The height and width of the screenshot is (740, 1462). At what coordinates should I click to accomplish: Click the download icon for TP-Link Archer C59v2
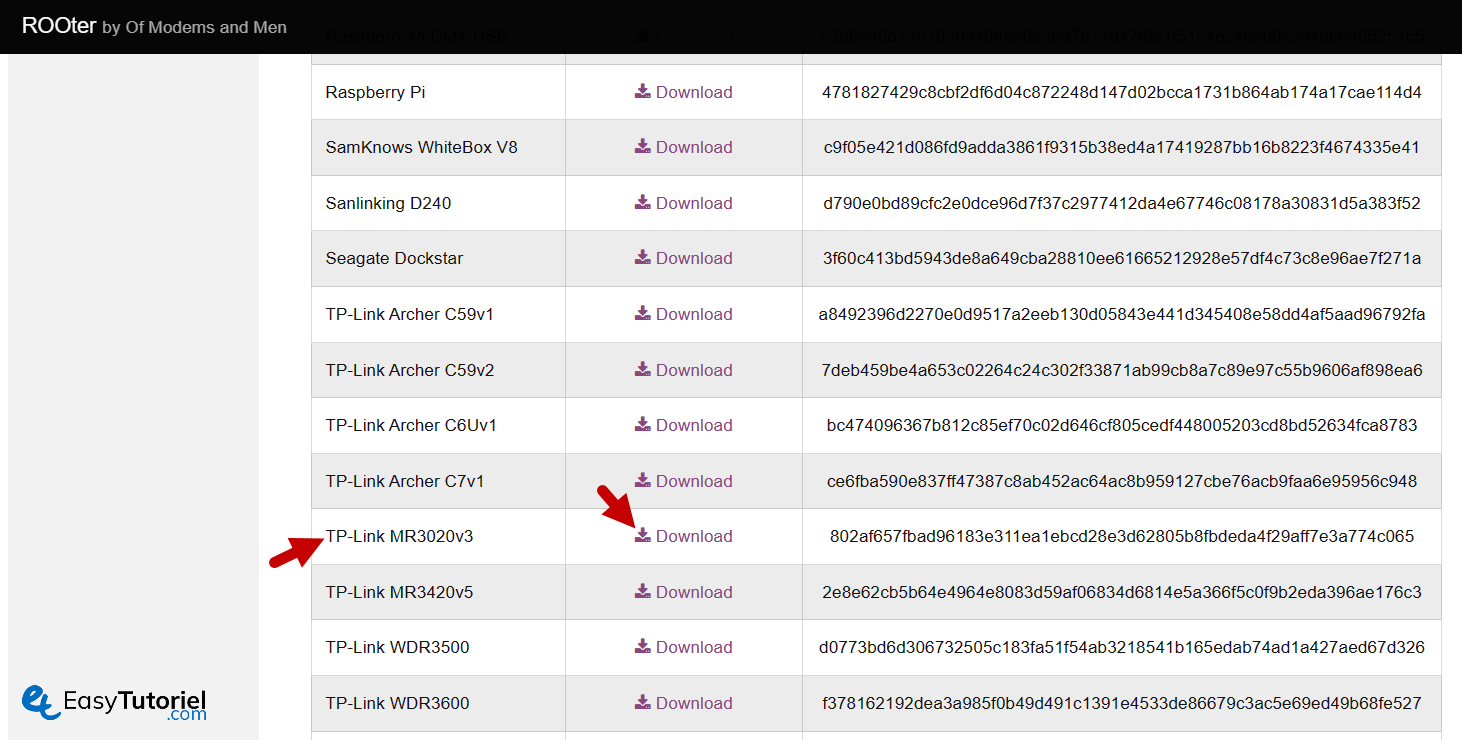(x=643, y=370)
